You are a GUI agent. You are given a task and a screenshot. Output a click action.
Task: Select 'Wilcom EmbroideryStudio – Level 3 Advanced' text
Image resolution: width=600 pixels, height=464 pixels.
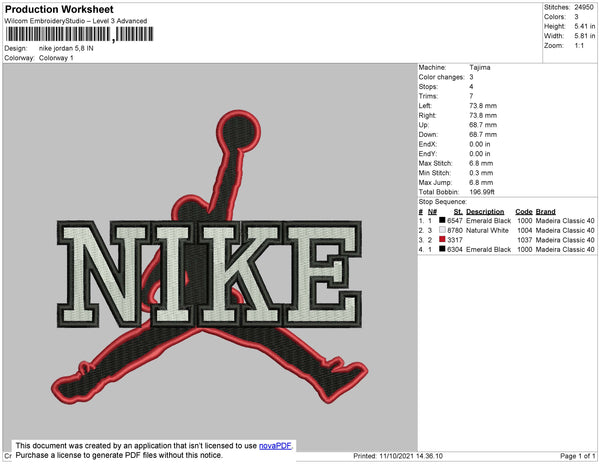click(x=76, y=21)
